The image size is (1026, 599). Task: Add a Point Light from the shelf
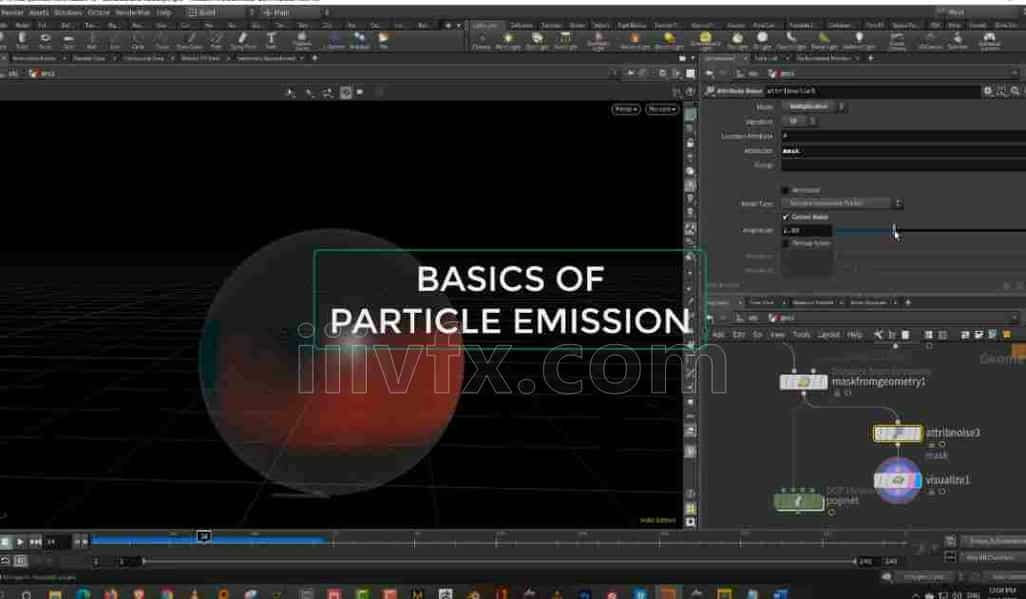pyautogui.click(x=508, y=41)
